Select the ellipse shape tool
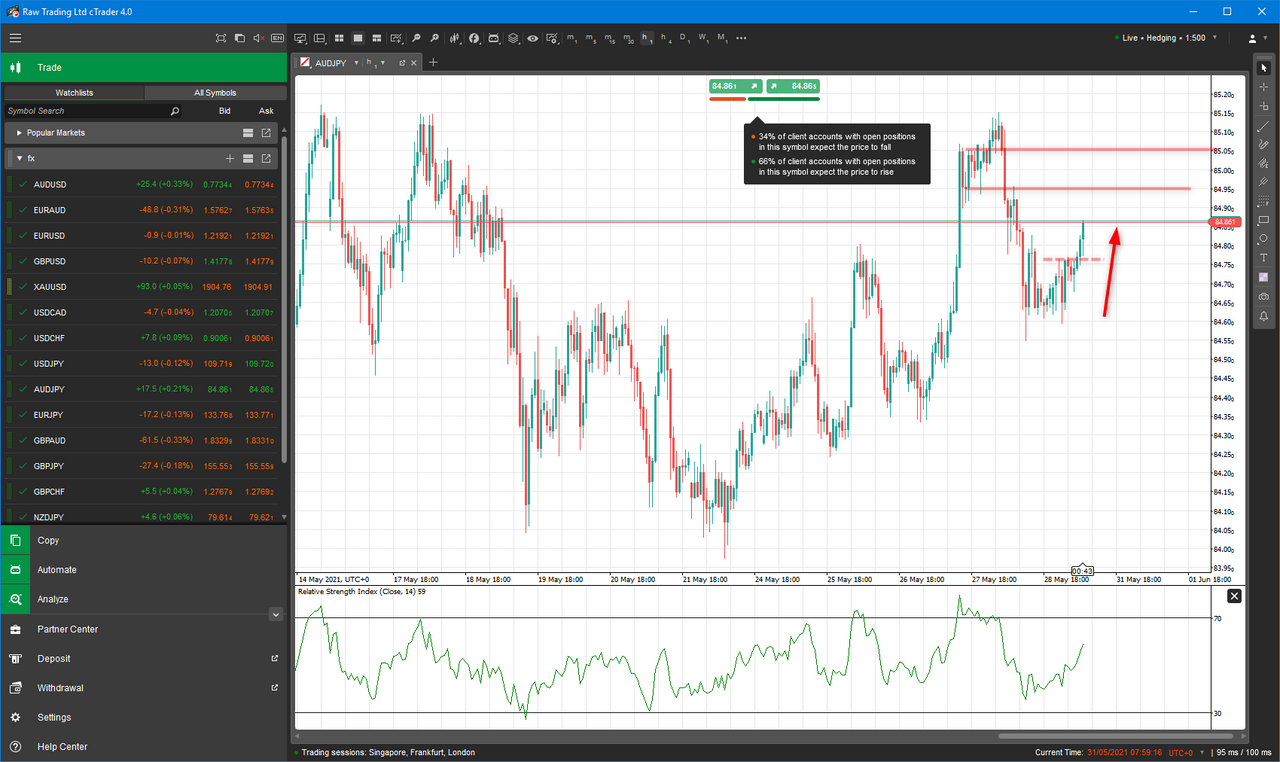The height and width of the screenshot is (762, 1280). pyautogui.click(x=1264, y=239)
